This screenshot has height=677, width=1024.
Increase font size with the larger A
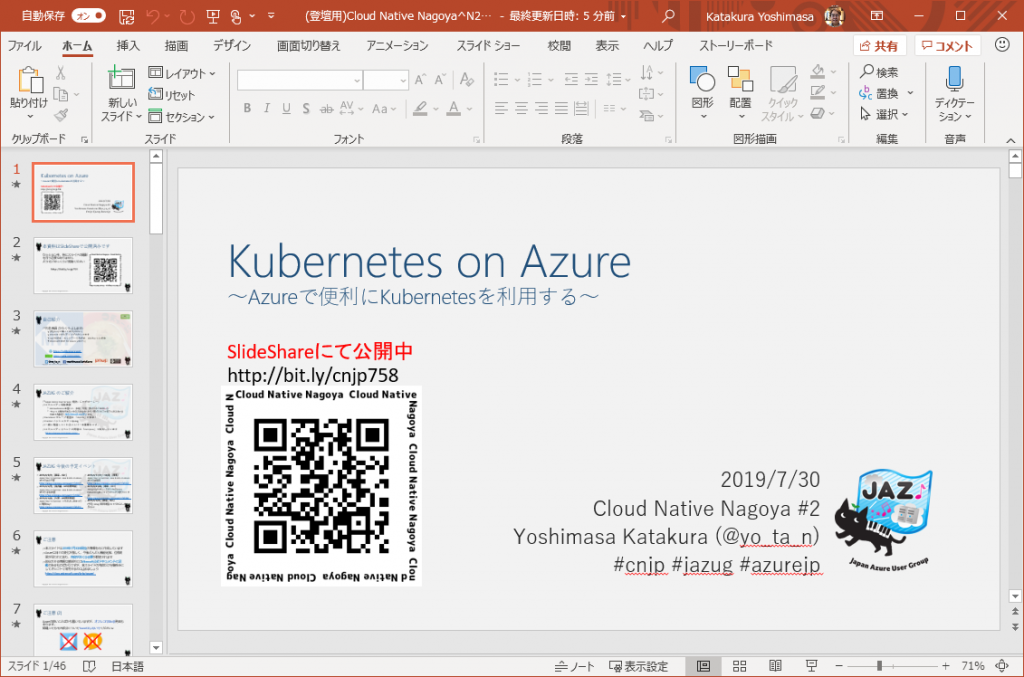point(420,80)
